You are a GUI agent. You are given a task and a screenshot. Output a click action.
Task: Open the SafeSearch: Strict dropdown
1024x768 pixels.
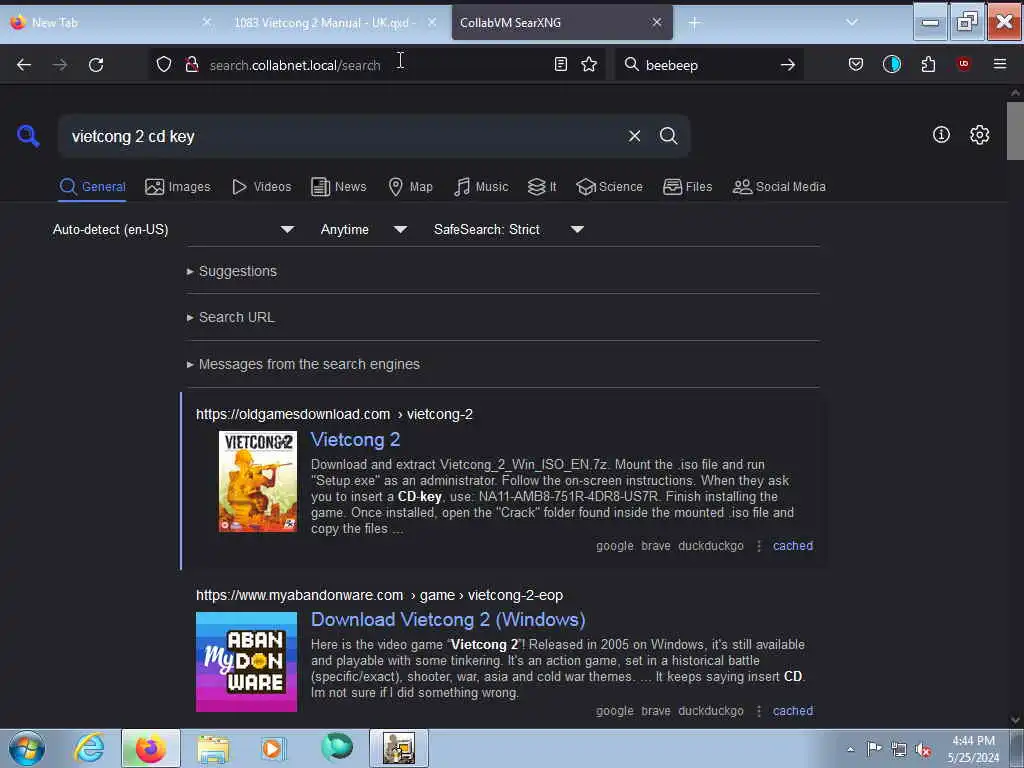[509, 229]
